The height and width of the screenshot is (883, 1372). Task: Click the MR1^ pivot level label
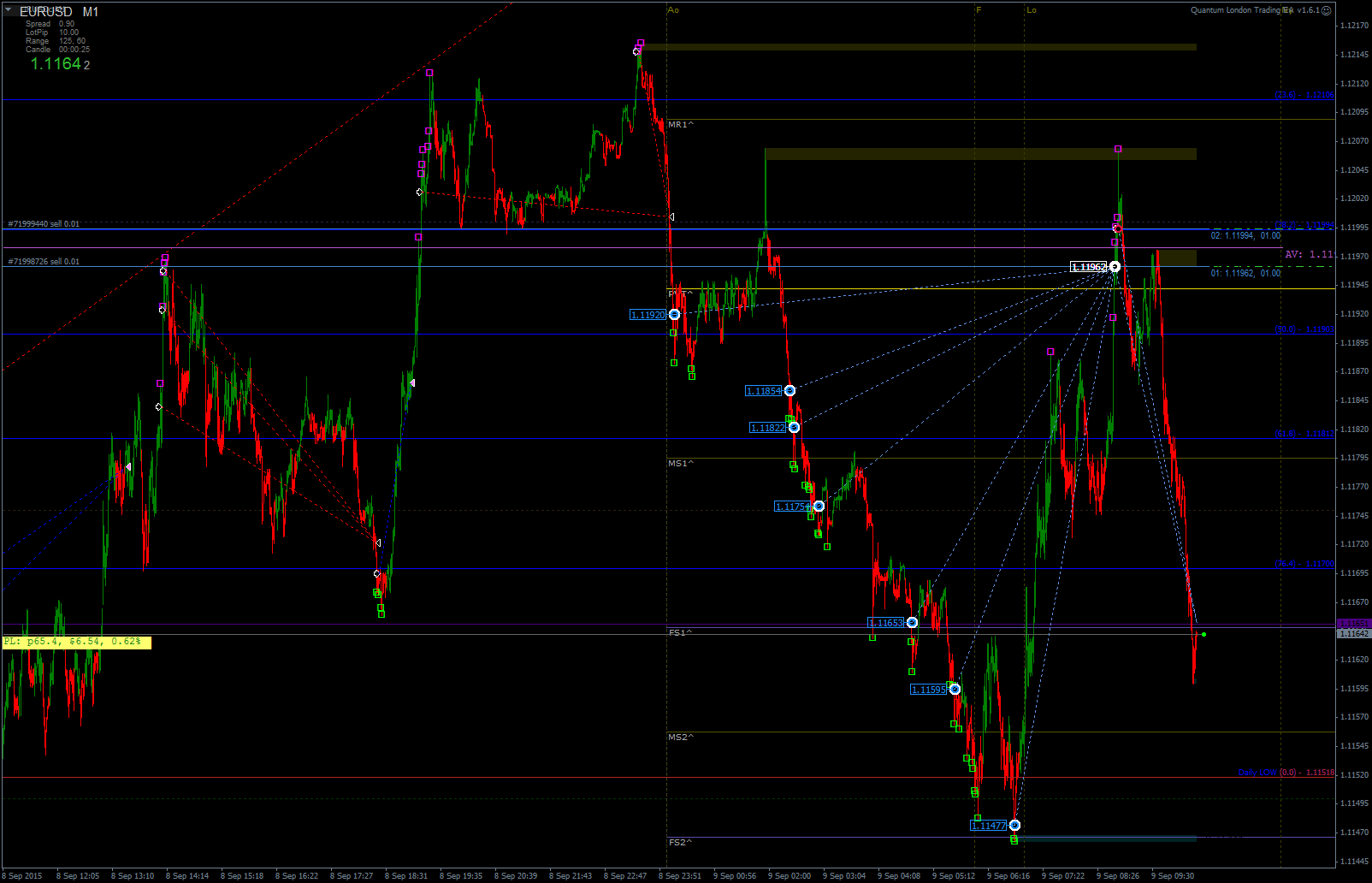(x=681, y=125)
